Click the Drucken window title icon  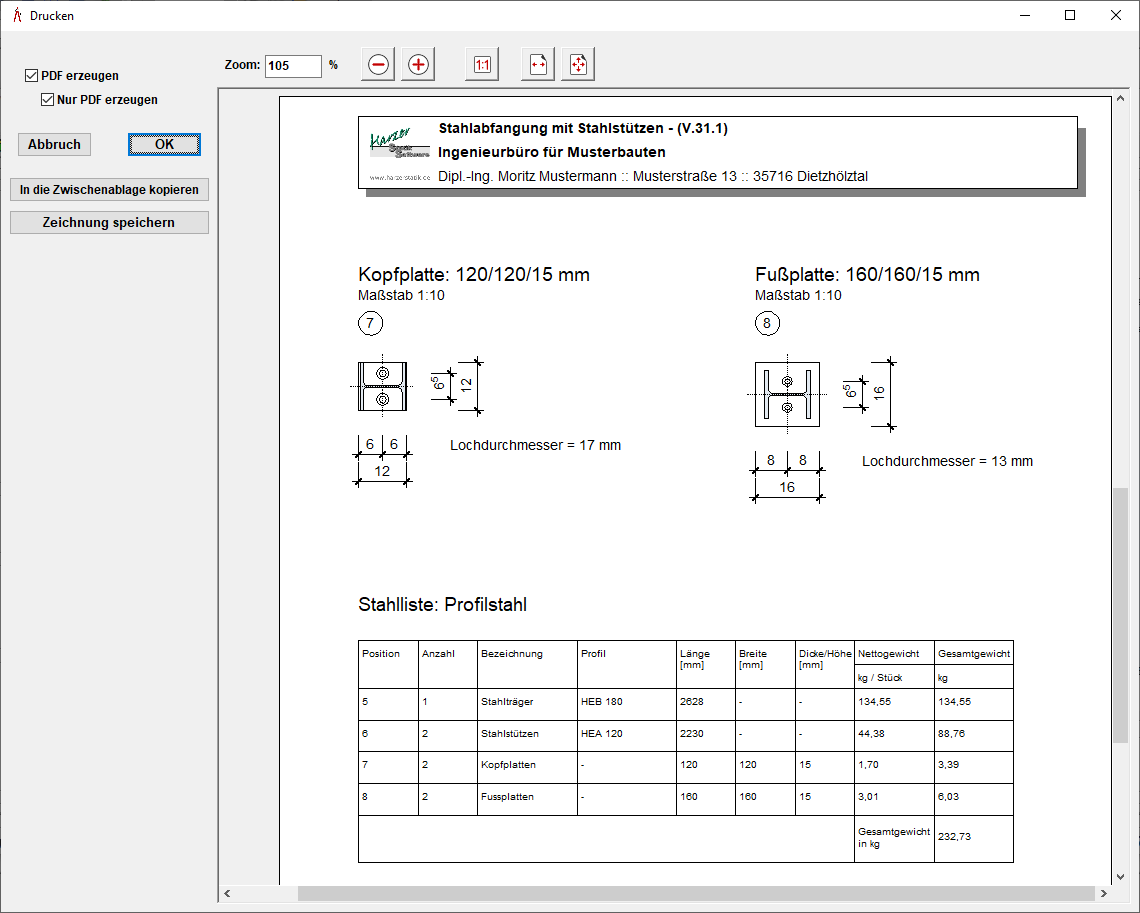pos(16,15)
